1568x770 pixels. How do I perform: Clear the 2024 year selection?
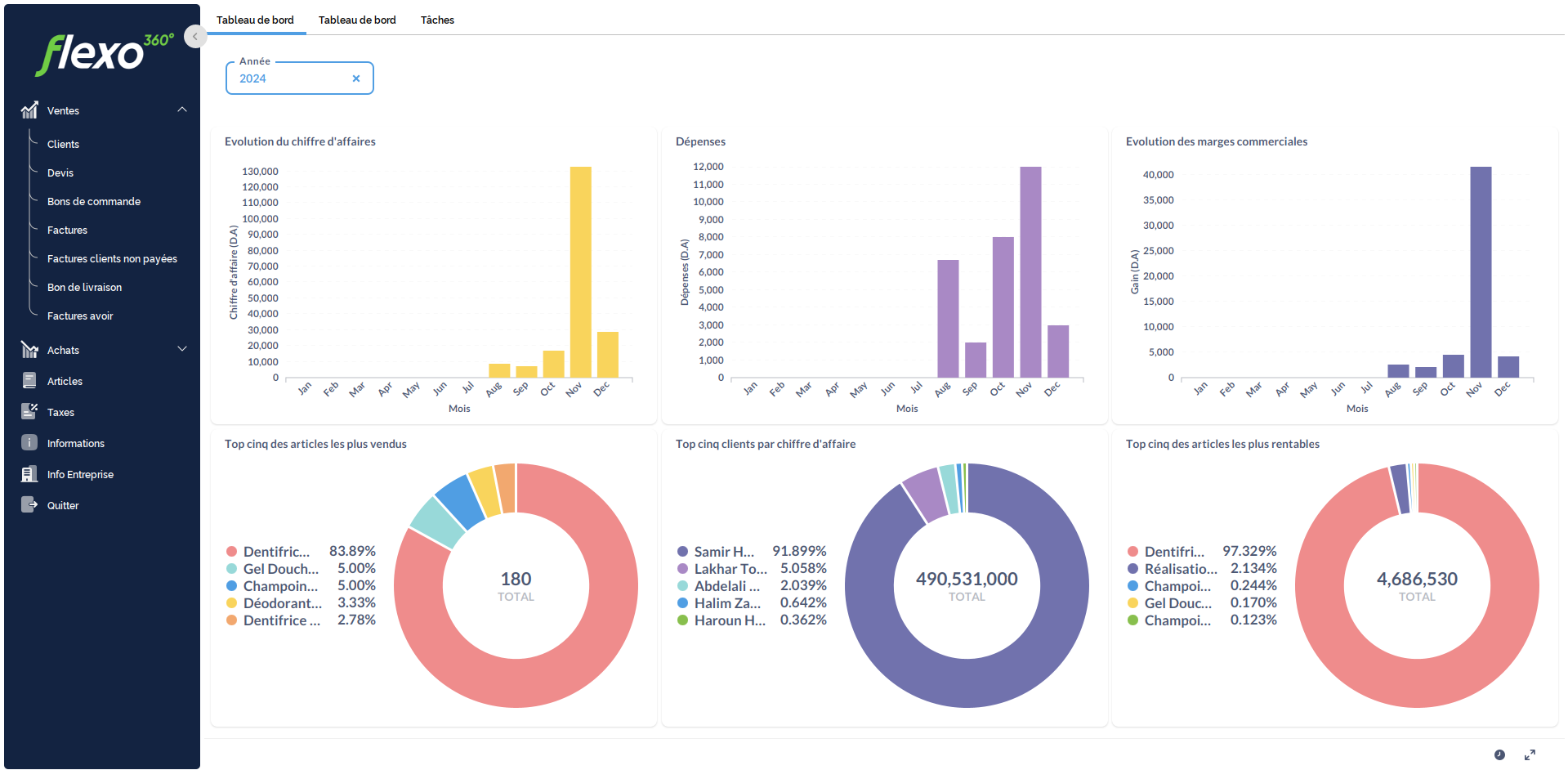point(356,78)
